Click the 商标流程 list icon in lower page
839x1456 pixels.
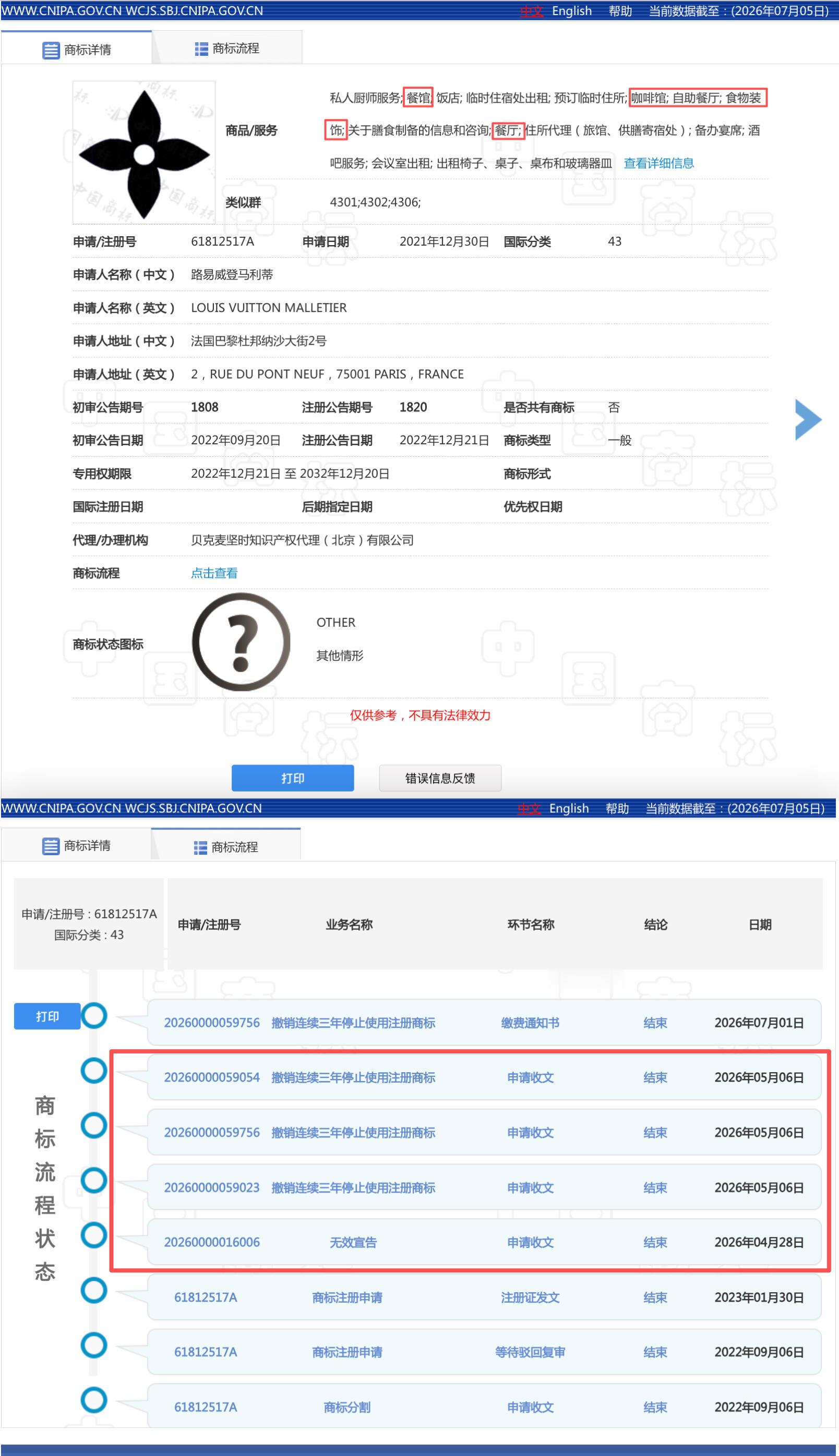pos(200,847)
